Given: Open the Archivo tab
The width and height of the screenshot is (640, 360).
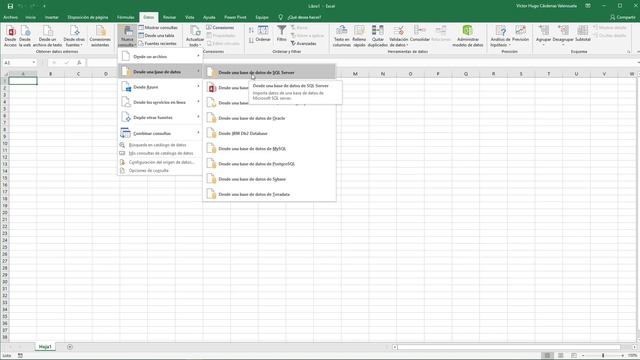Looking at the screenshot, I should 11,17.
